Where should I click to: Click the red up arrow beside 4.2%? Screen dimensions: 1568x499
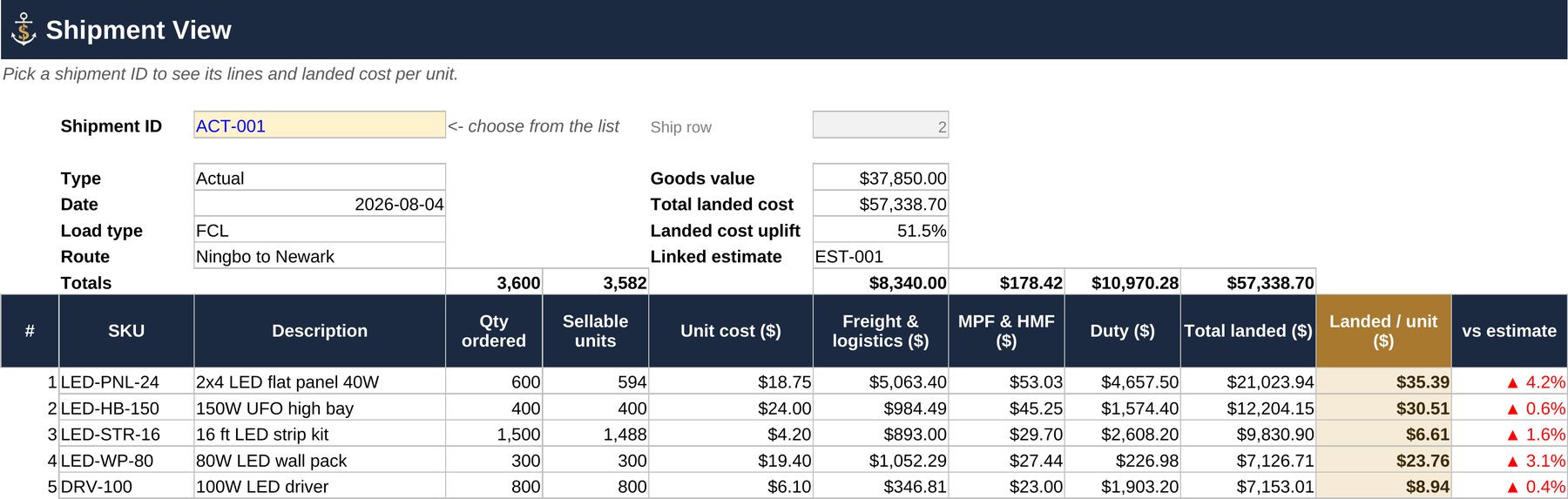tap(1512, 382)
